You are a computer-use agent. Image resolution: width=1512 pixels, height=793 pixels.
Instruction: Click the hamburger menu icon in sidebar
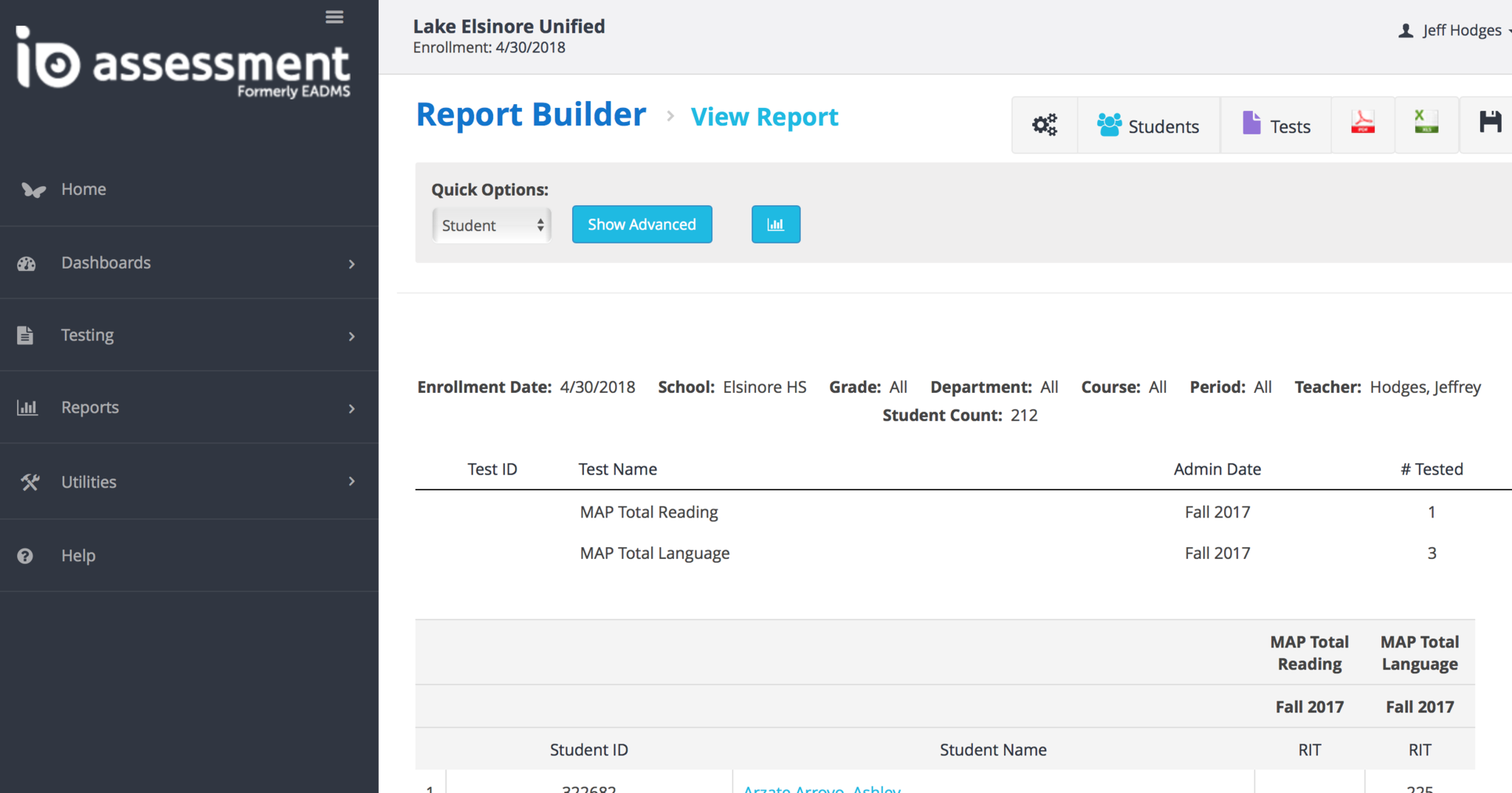pos(334,17)
